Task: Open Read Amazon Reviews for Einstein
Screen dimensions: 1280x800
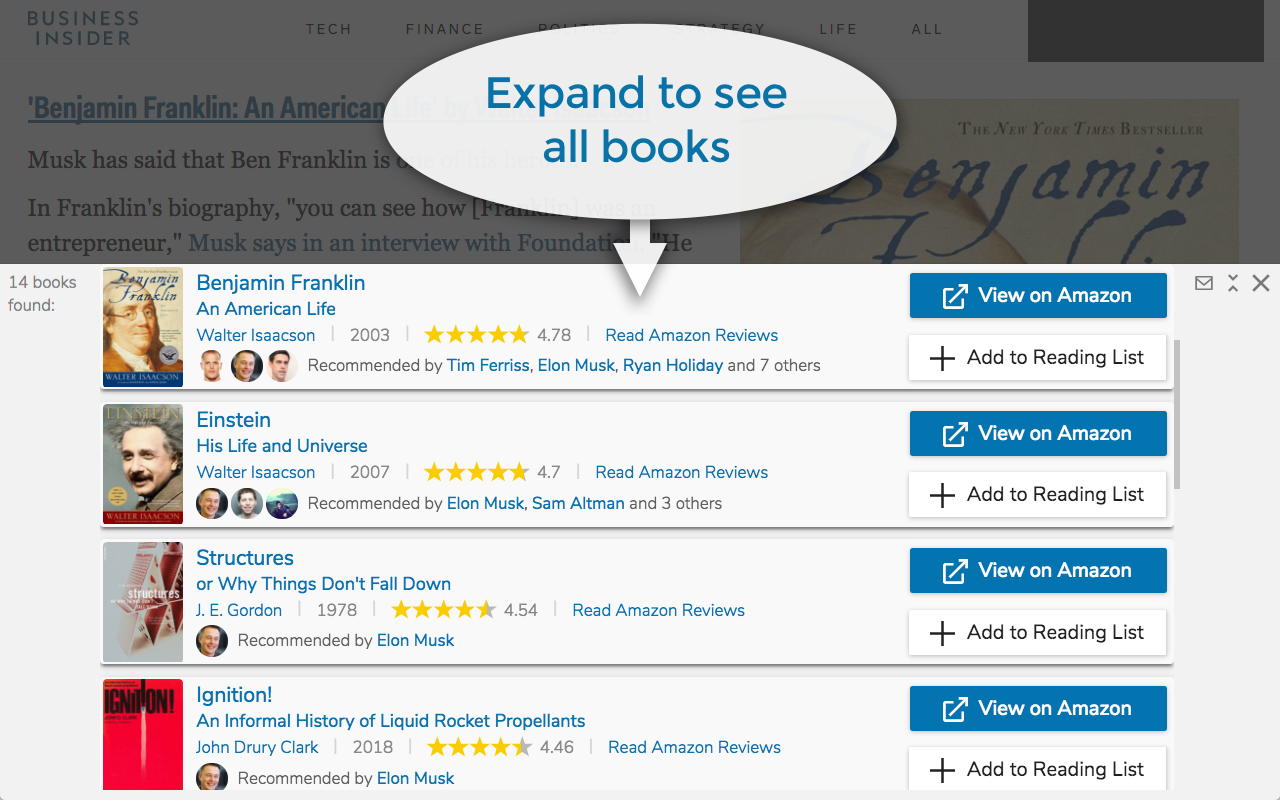Action: 681,471
